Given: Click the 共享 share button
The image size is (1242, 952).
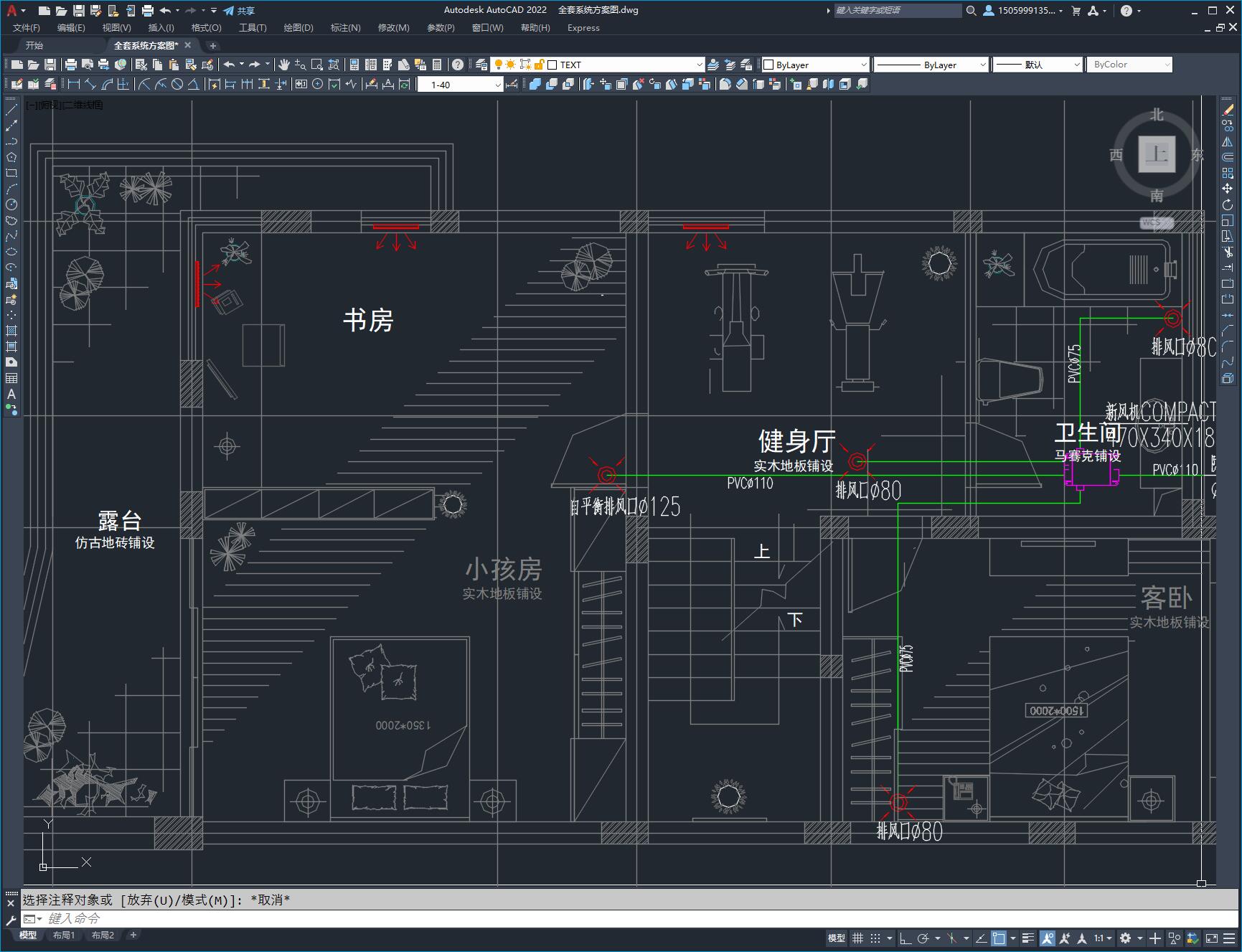Looking at the screenshot, I should click(x=239, y=11).
